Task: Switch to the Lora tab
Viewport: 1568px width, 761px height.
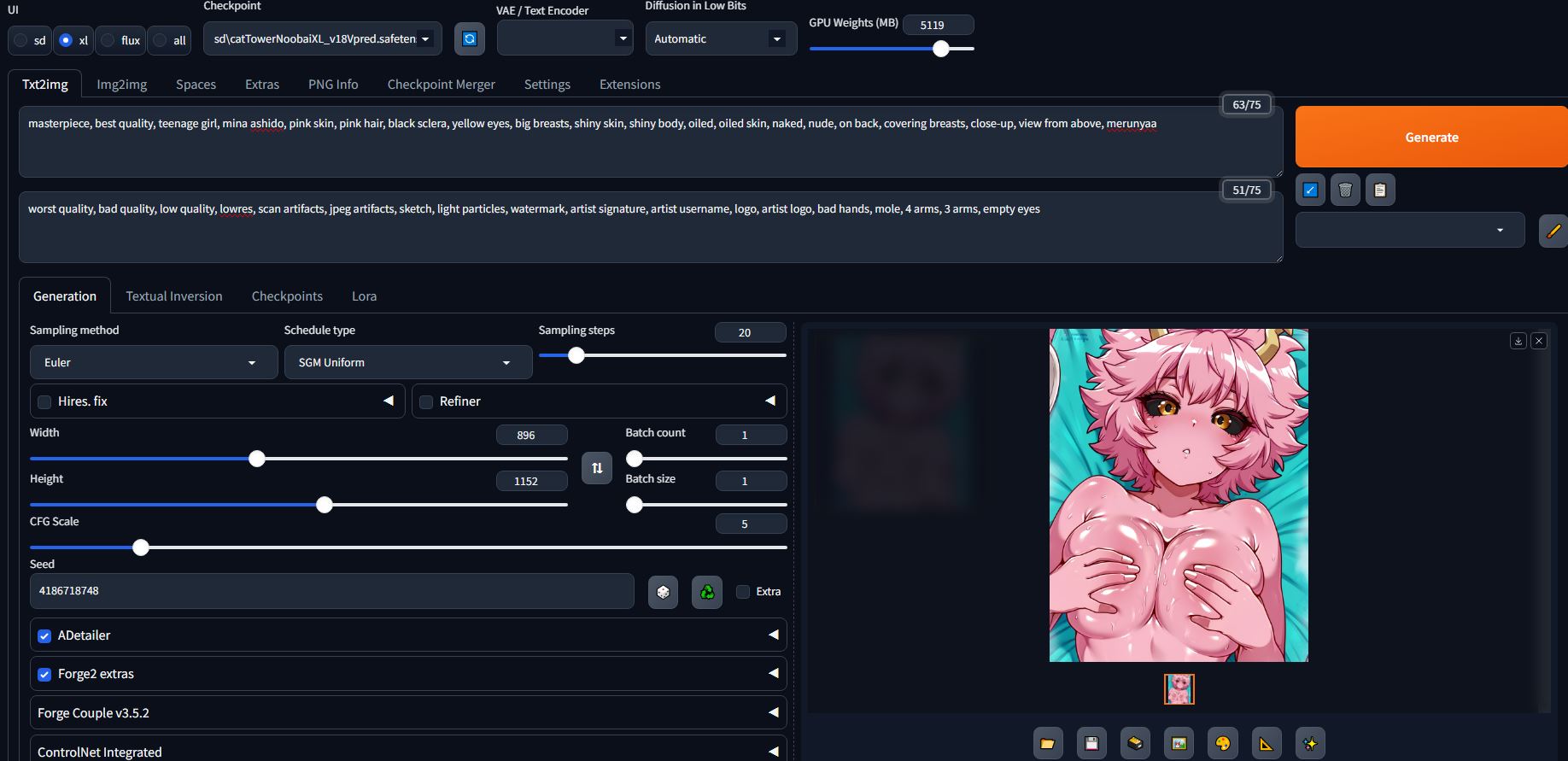Action: pyautogui.click(x=365, y=296)
